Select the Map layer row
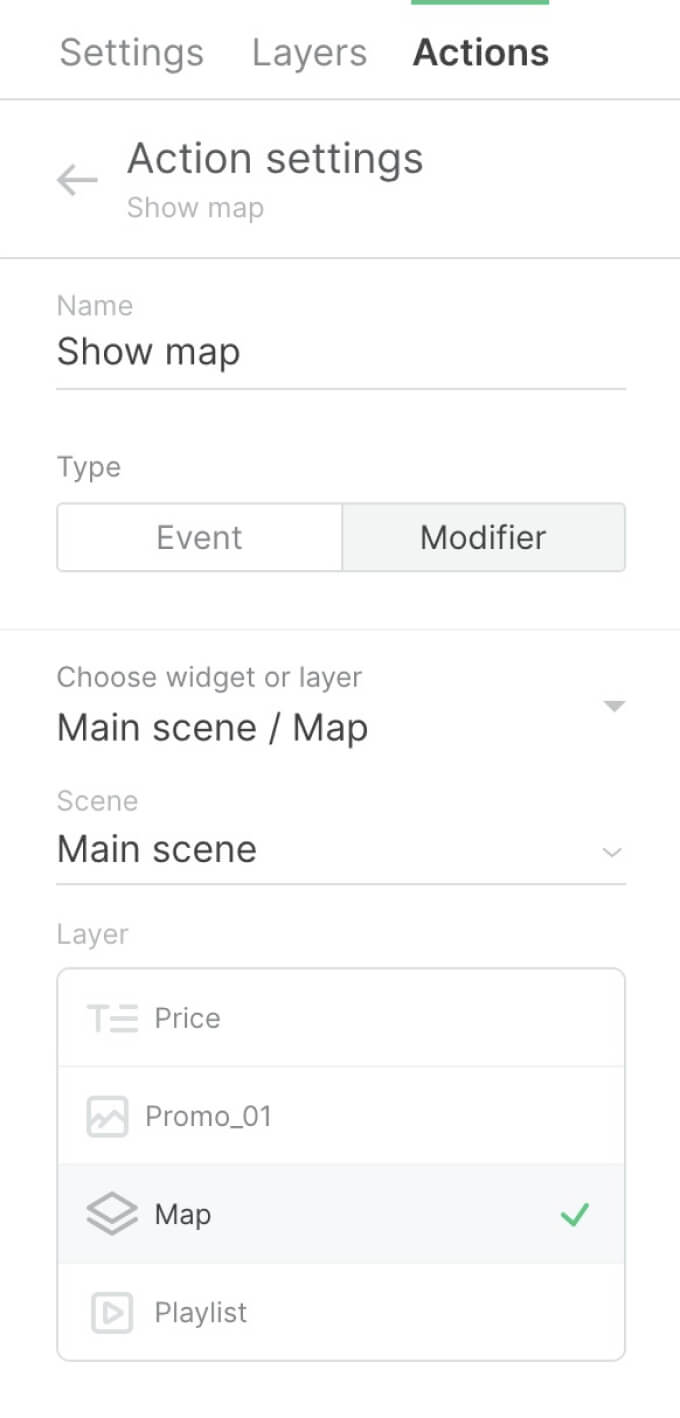 pyautogui.click(x=340, y=1215)
